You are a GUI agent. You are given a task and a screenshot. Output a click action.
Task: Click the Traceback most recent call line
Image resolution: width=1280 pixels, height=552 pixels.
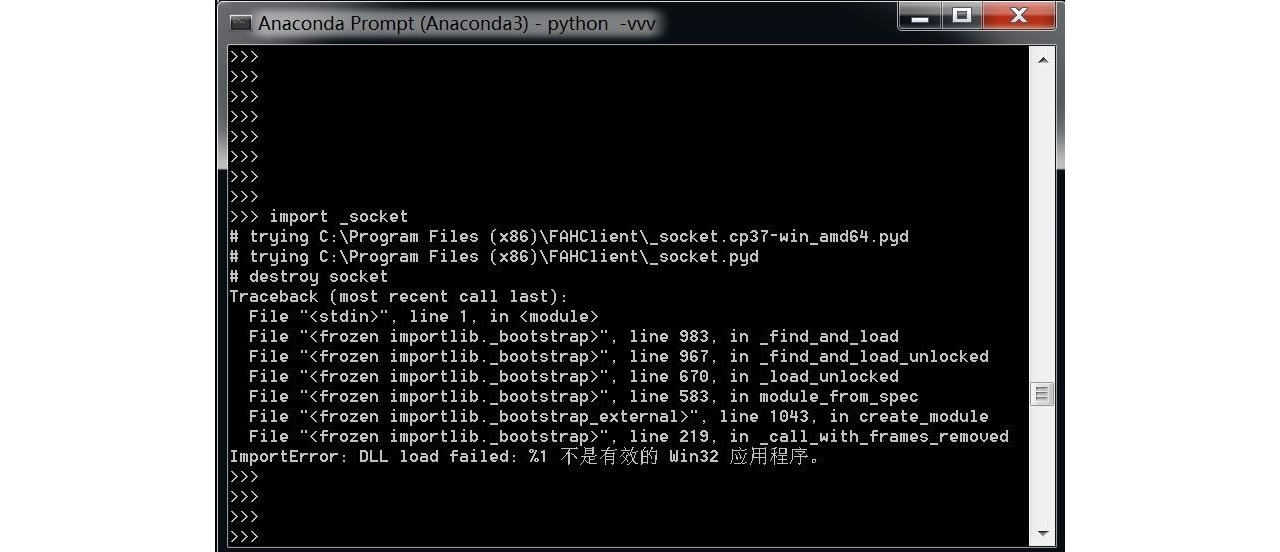[398, 296]
